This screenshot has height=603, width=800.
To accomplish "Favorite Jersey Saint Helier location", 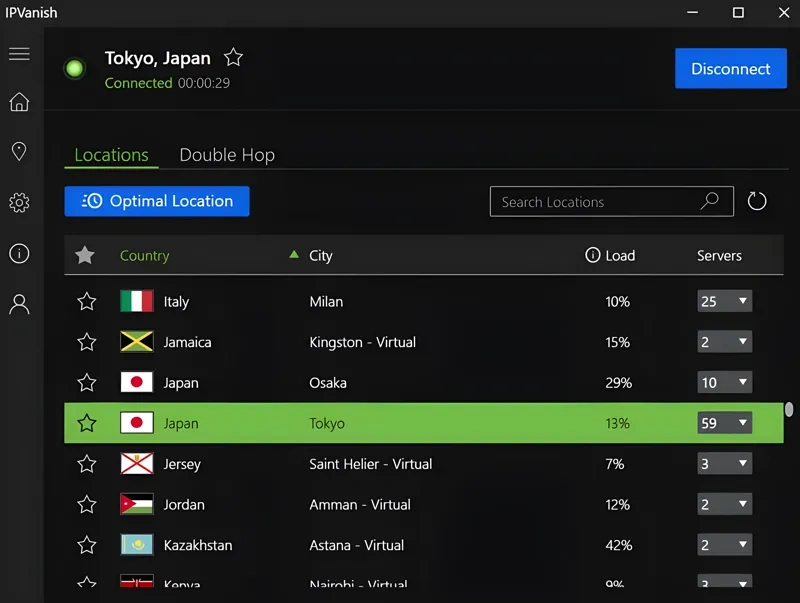I will [87, 464].
